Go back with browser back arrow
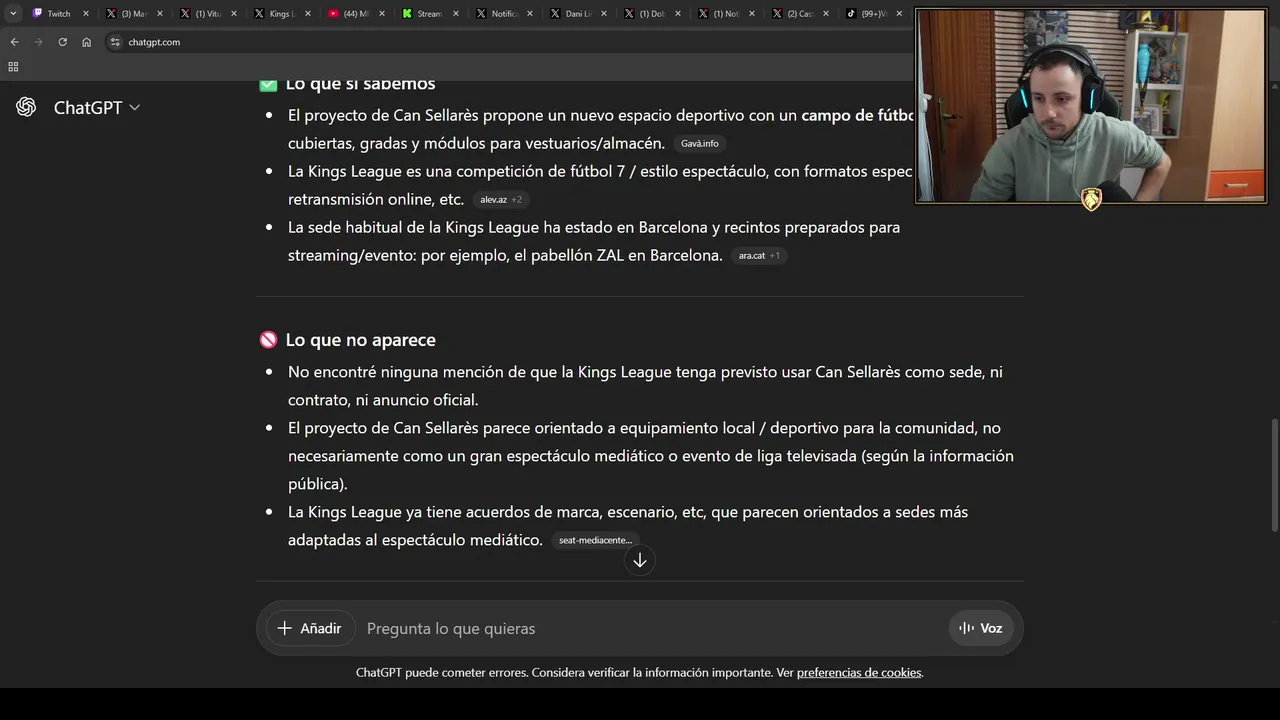This screenshot has height=720, width=1280. click(14, 42)
